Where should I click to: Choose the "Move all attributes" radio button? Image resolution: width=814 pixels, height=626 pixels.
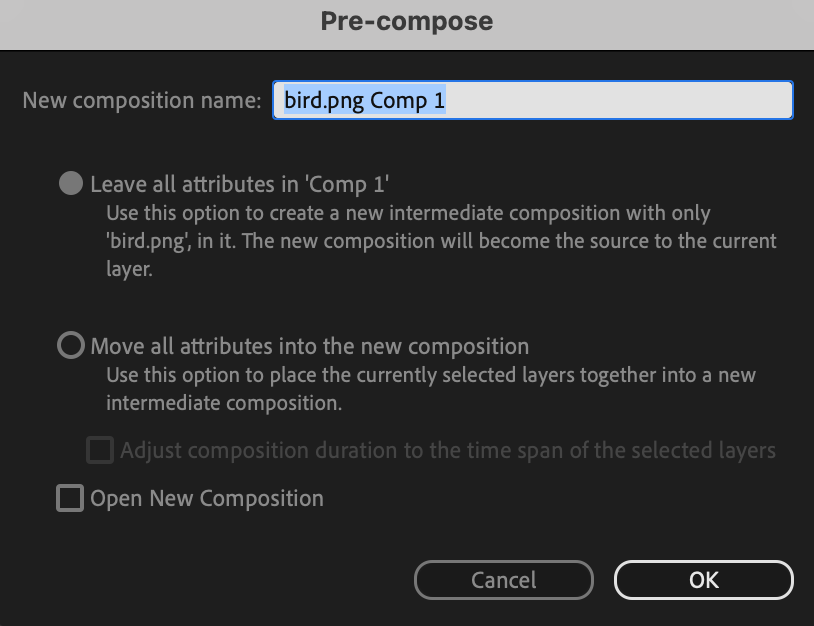tap(70, 346)
